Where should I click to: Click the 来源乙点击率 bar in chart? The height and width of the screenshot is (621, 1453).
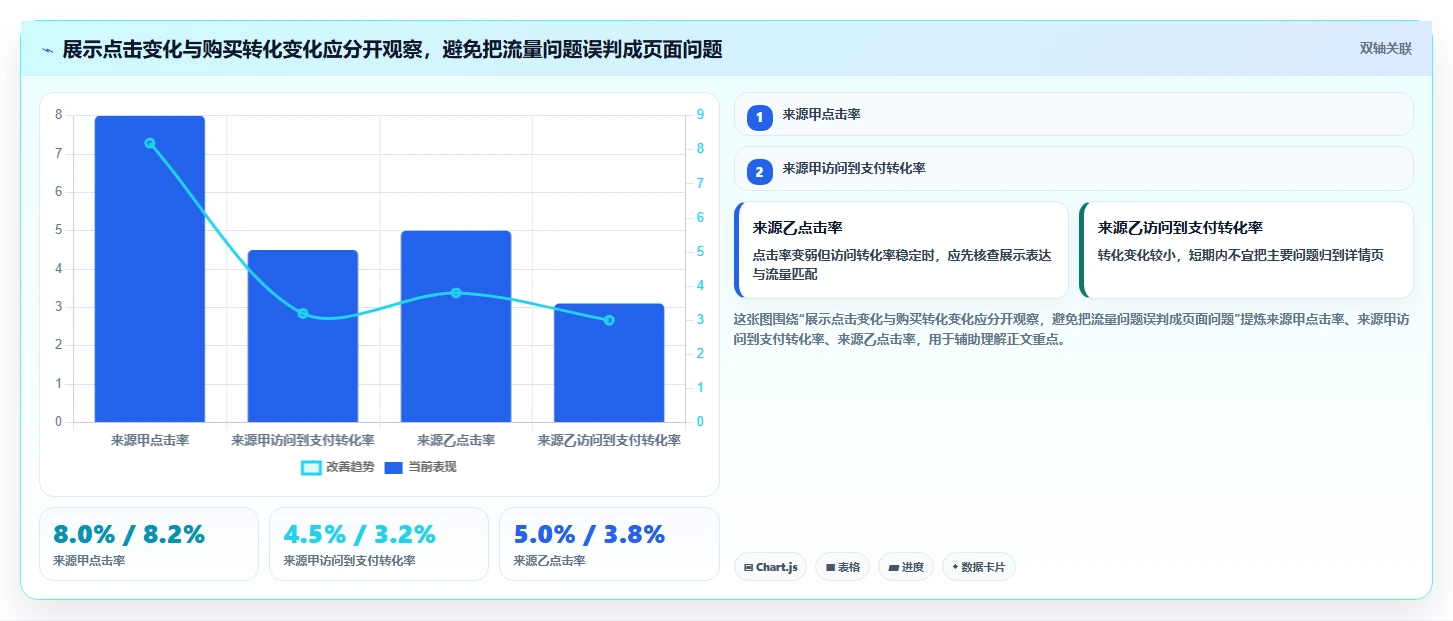[456, 326]
